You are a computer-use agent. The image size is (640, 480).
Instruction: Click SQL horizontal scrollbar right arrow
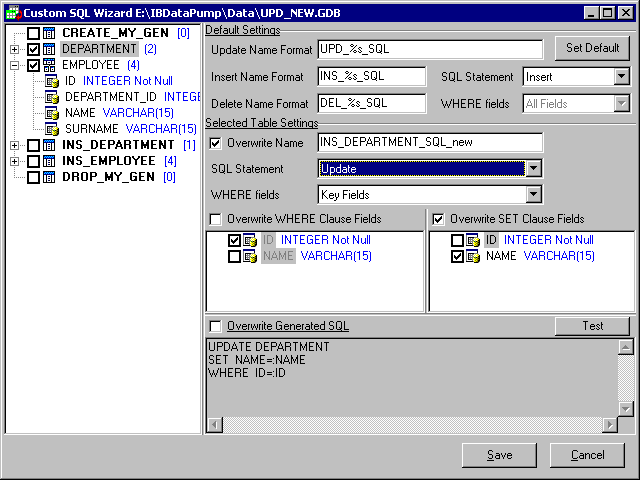[x=610, y=425]
